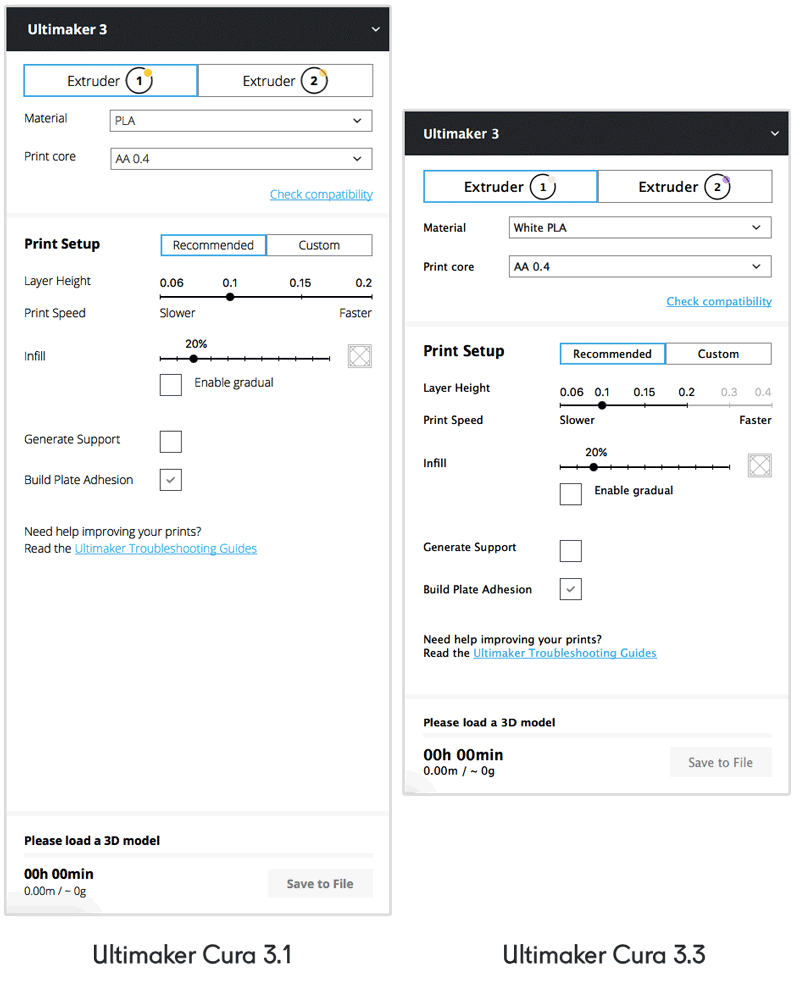
Task: Select Extruder 1 circle icon in Cura 3.3 panel
Action: 542,187
